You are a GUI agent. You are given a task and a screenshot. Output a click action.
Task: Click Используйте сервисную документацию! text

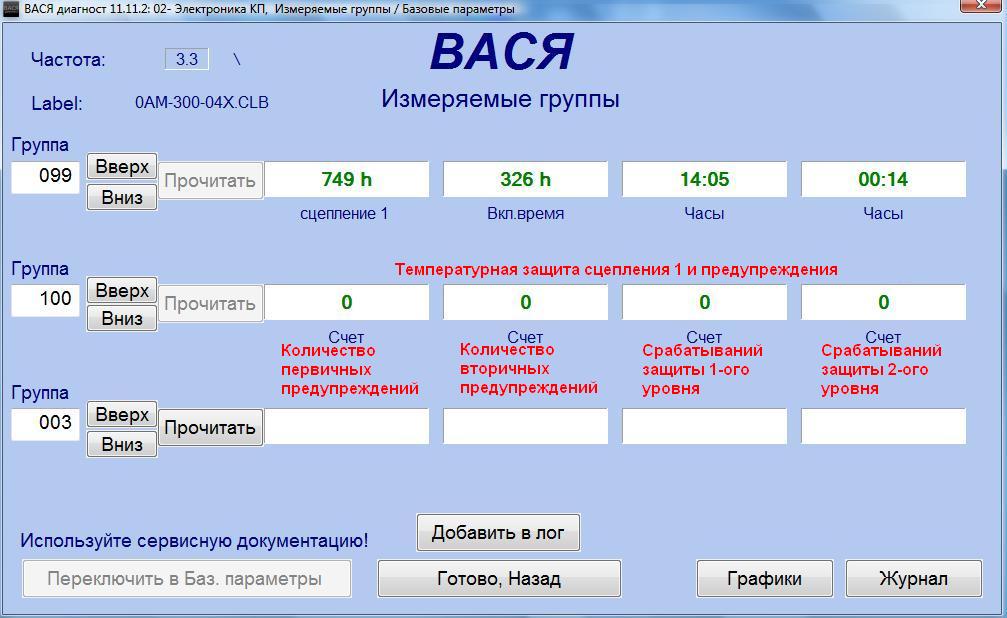pyautogui.click(x=194, y=541)
